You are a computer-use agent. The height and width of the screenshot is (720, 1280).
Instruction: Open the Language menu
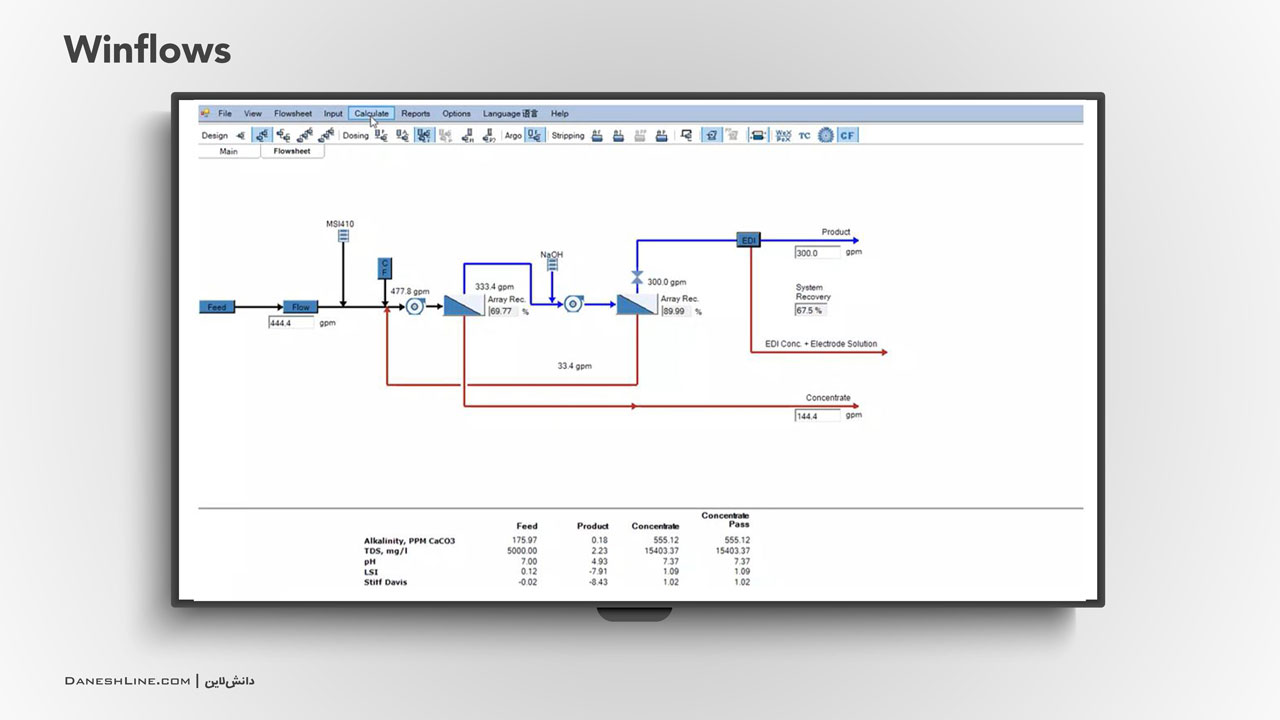510,114
